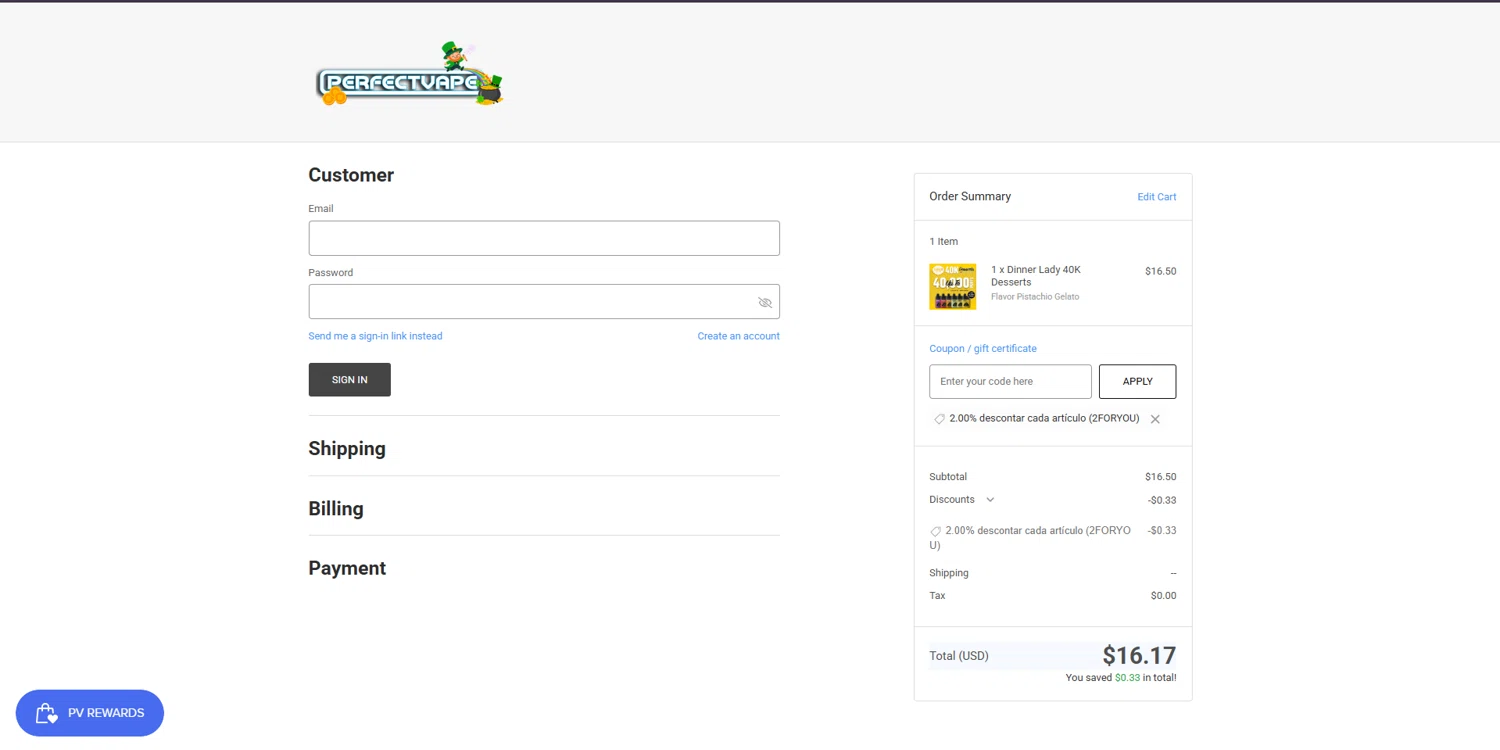Viewport: 1500px width, 750px height.
Task: Click the Dinner Lady 40K product thumbnail
Action: (x=952, y=286)
